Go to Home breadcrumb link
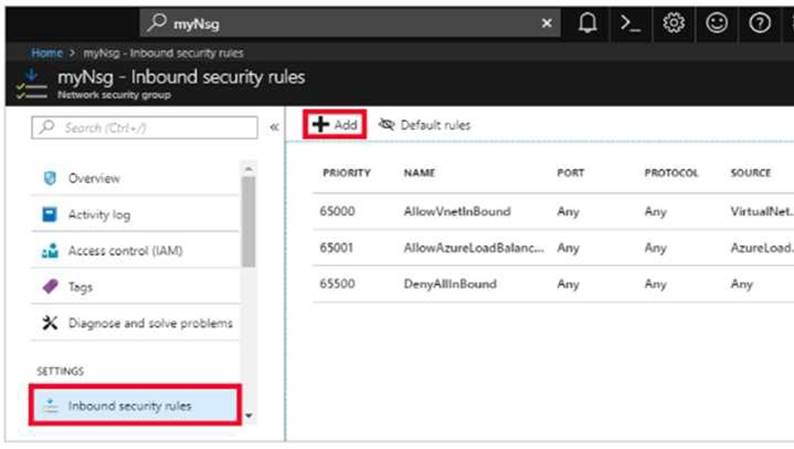Viewport: 794px width, 449px height. click(x=47, y=53)
